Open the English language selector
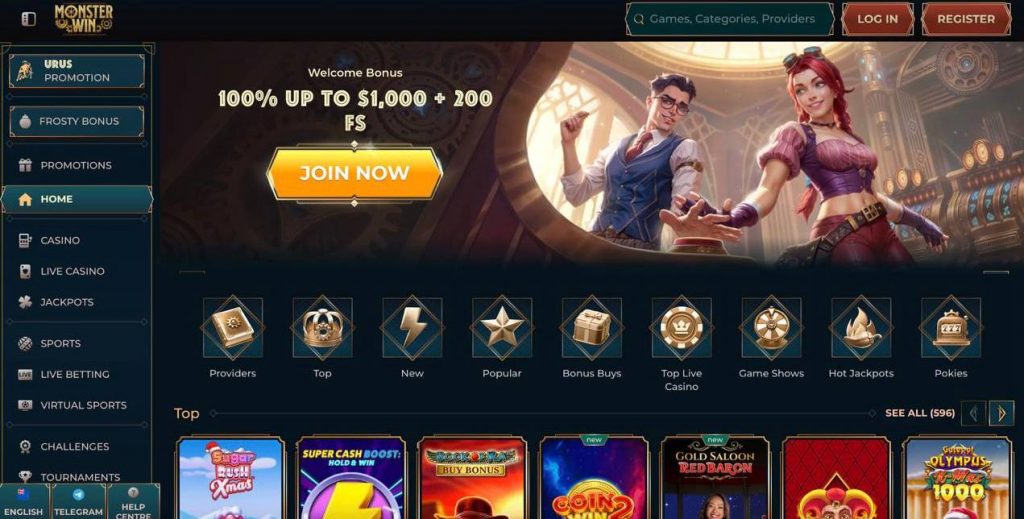Screen dimensions: 1024x519 [24, 502]
